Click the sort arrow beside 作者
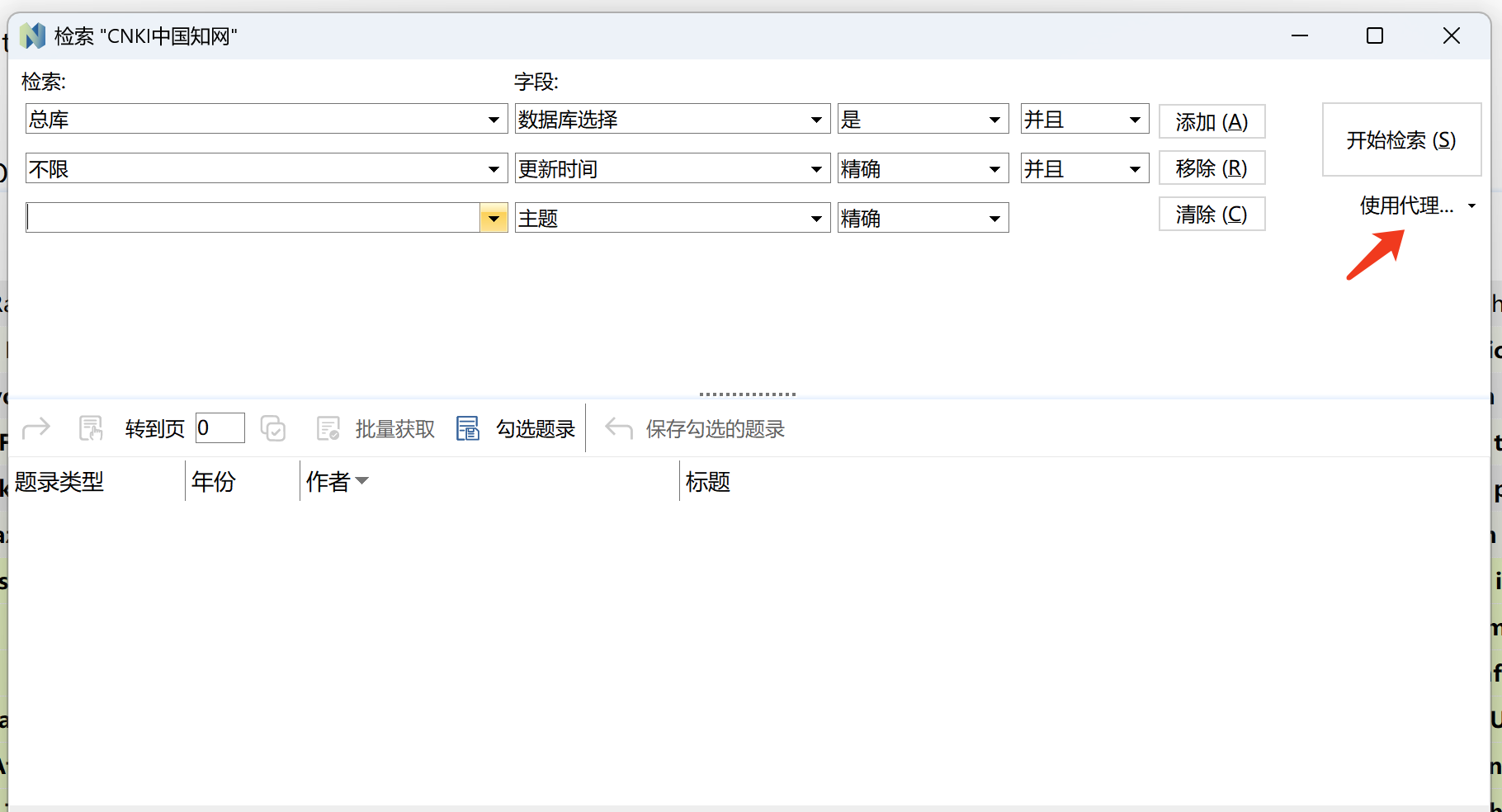The width and height of the screenshot is (1502, 812). [361, 480]
